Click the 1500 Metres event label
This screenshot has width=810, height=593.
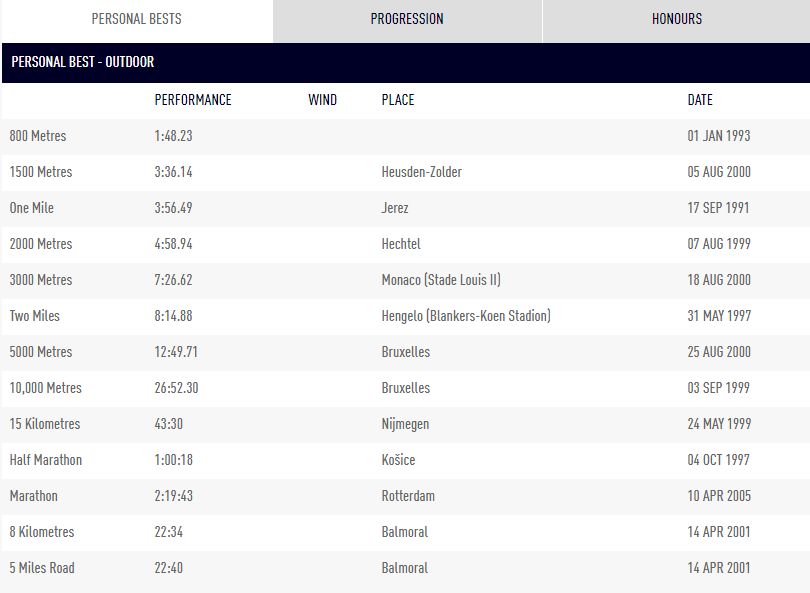pyautogui.click(x=41, y=172)
